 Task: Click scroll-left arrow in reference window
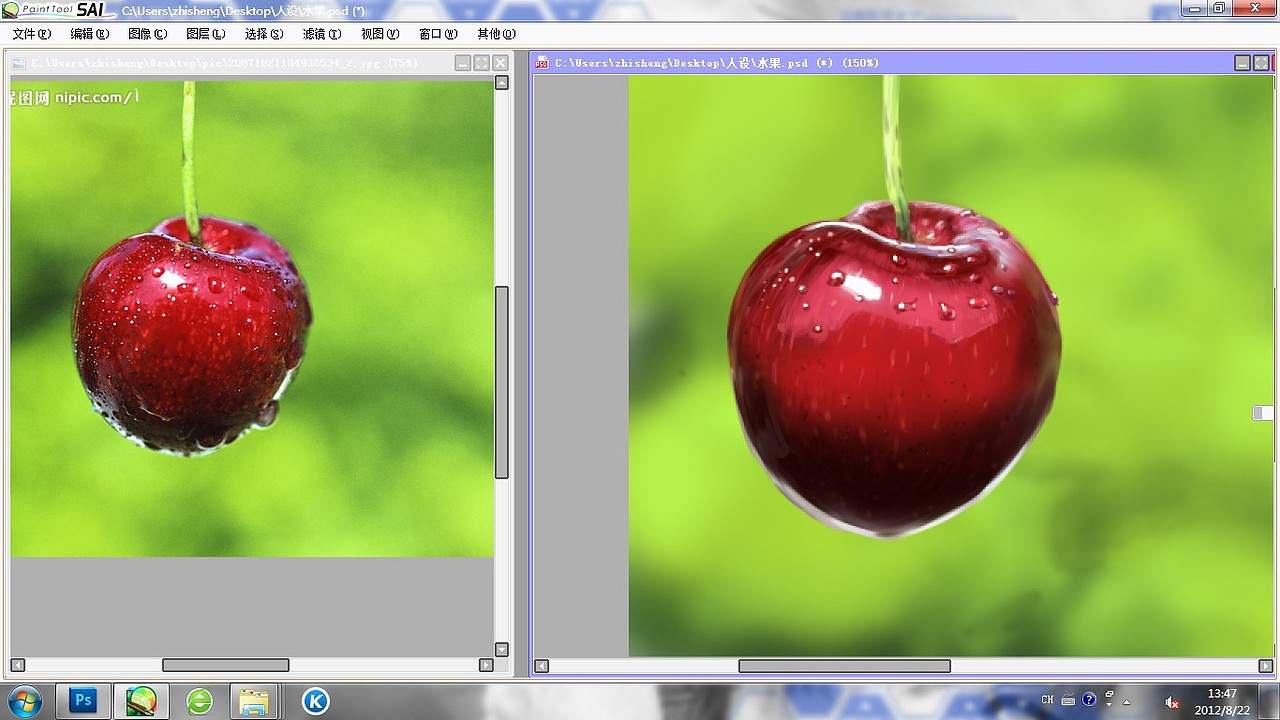pos(17,665)
